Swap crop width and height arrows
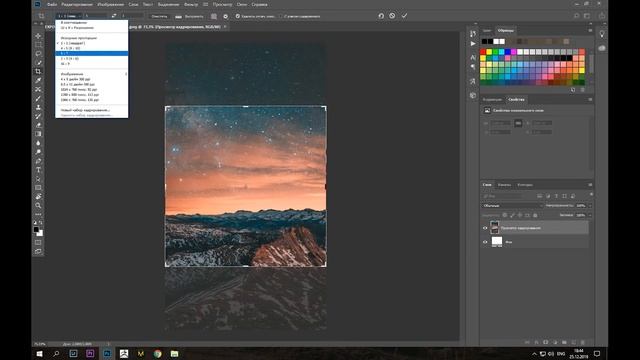The height and width of the screenshot is (360, 640). coord(114,16)
